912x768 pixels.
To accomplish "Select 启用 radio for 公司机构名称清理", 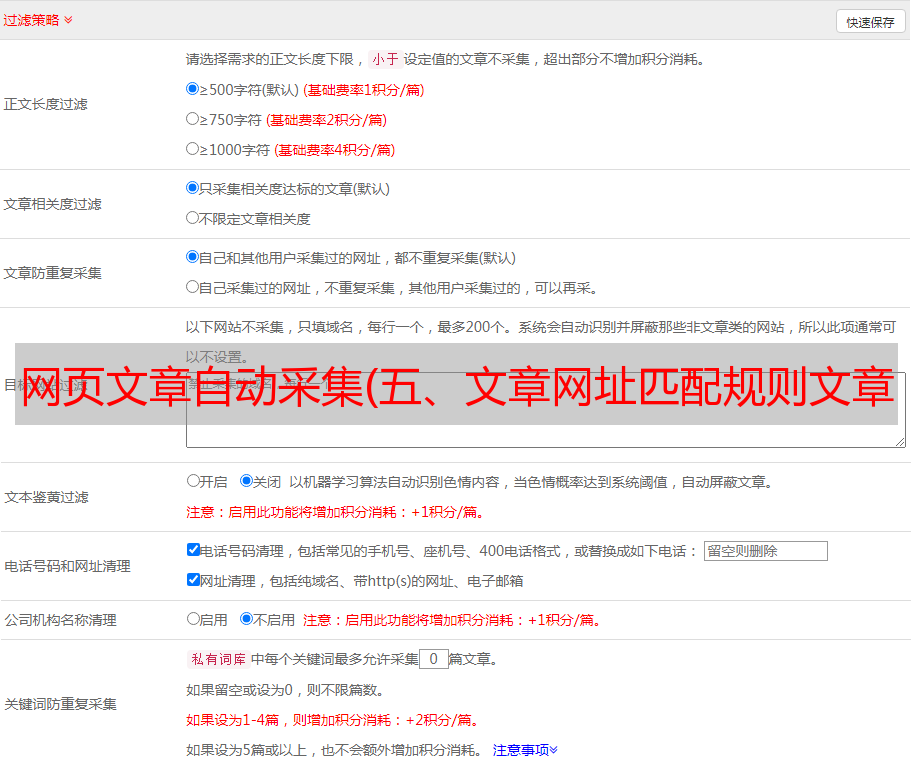I will click(x=193, y=618).
